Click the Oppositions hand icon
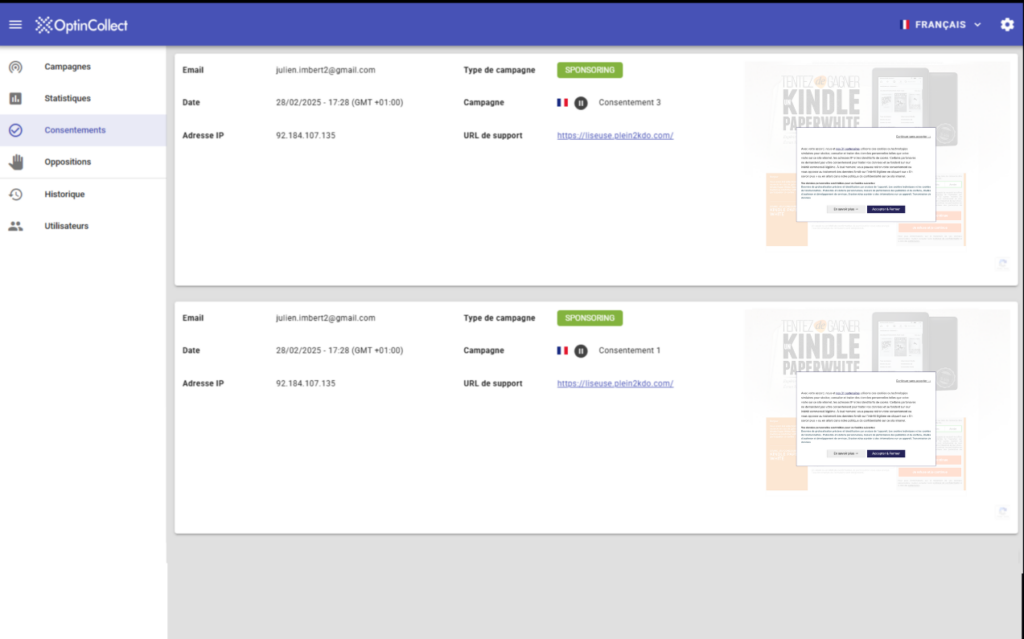Viewport: 1024px width, 639px height. pyautogui.click(x=15, y=162)
